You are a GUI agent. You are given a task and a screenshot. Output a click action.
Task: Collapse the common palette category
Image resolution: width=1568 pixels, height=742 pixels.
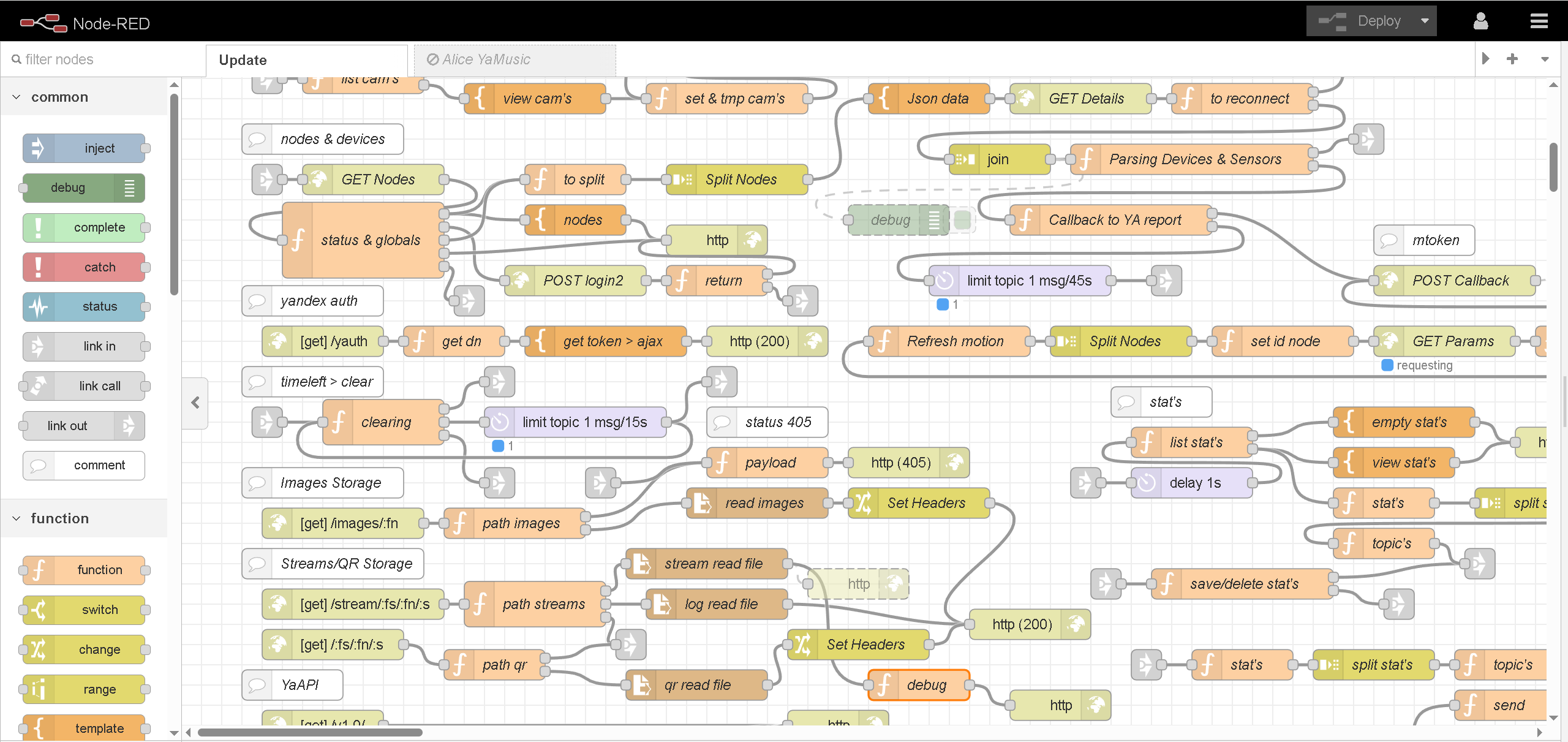click(17, 97)
